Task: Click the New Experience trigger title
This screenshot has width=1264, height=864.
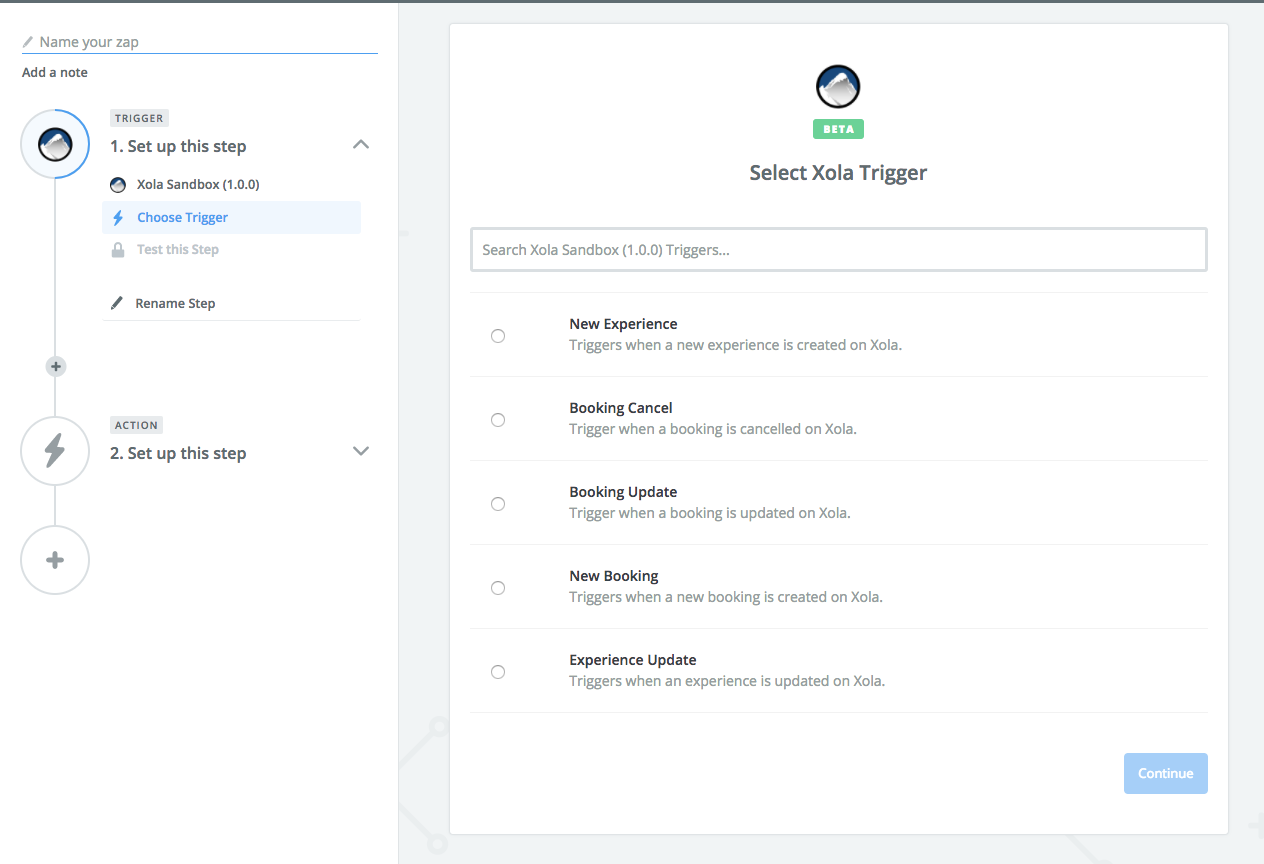Action: coord(623,324)
